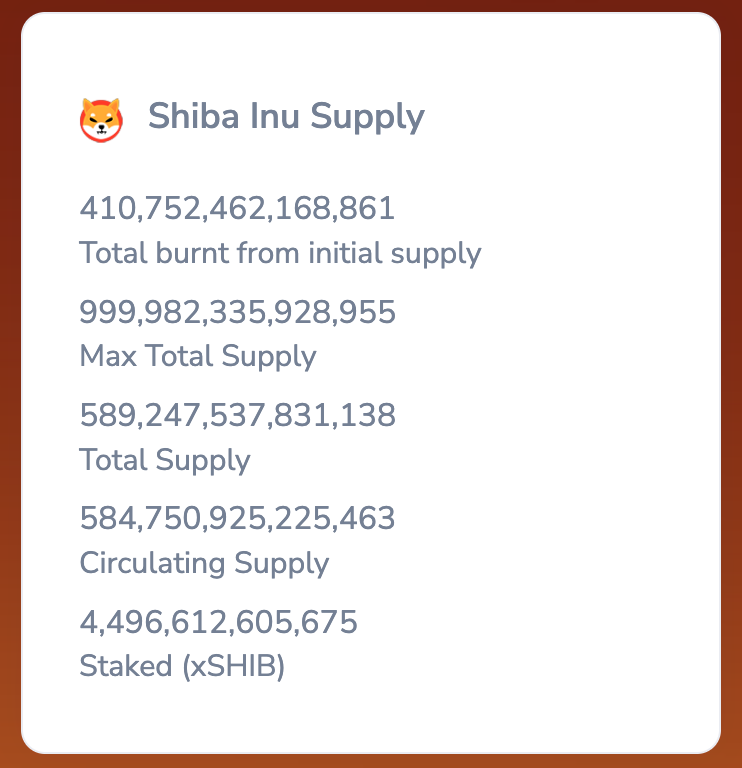Click the 410,752,462,168,861 burnt amount

click(x=237, y=209)
